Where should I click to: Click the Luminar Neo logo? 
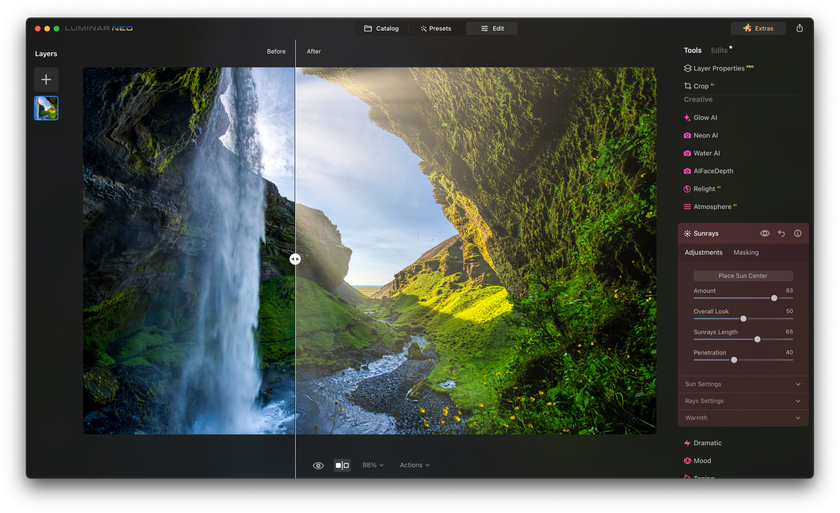(x=99, y=28)
